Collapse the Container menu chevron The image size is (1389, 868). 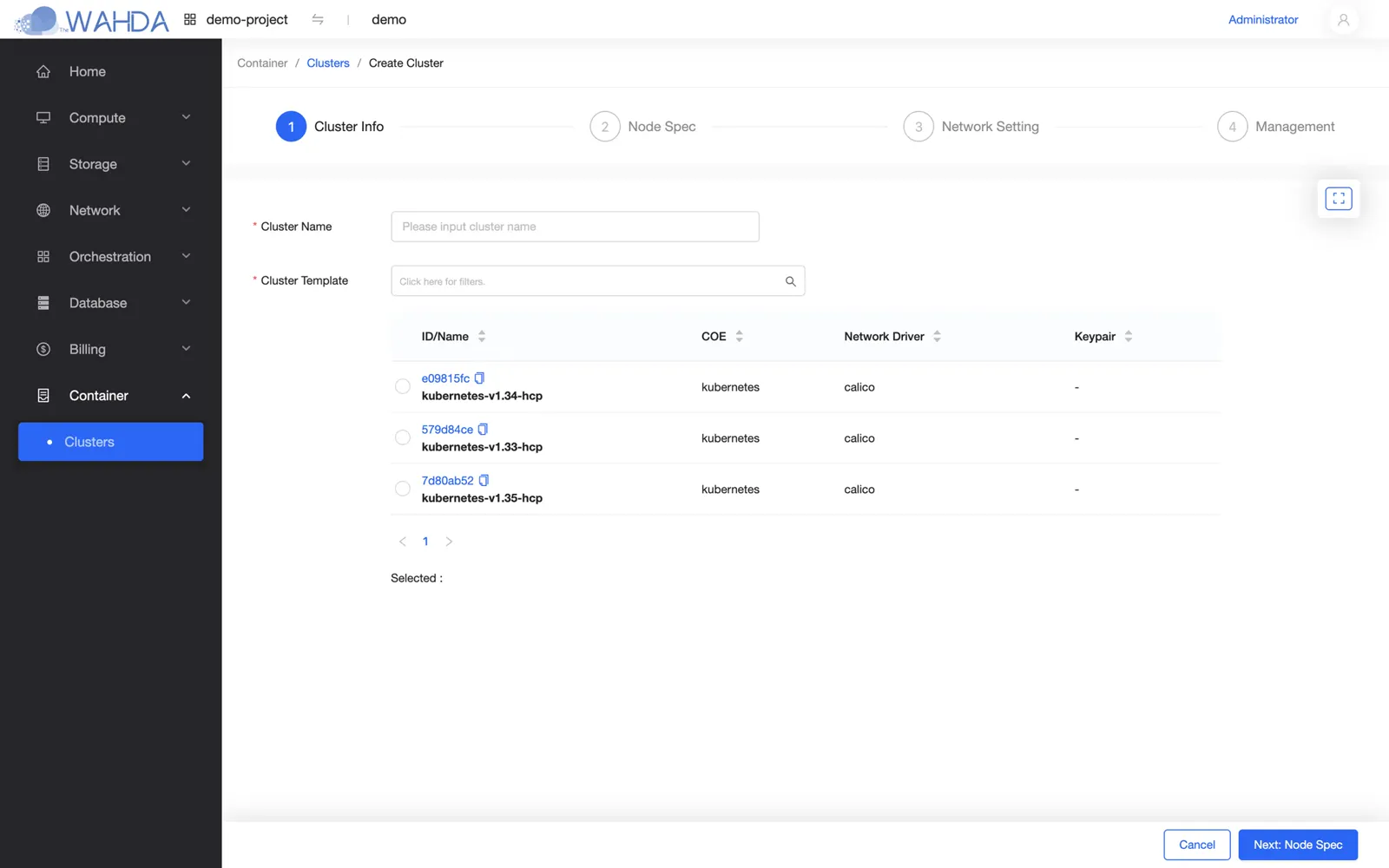[x=186, y=396]
